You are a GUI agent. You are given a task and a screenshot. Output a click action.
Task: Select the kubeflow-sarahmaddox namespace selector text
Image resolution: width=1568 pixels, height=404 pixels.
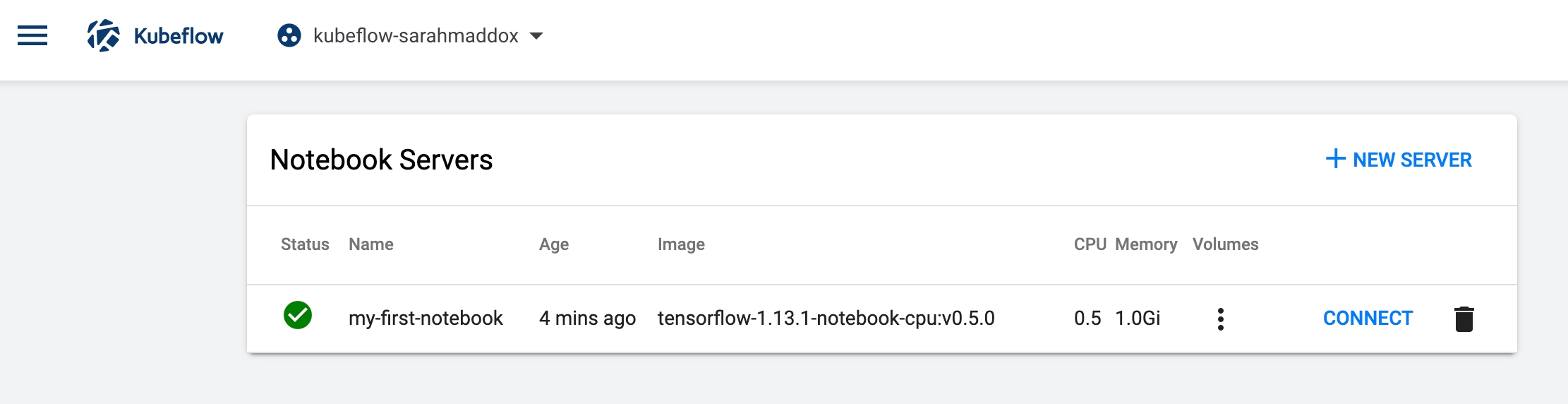pos(416,36)
